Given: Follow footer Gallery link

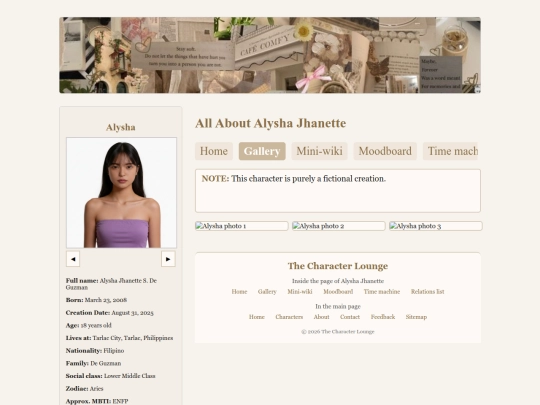Looking at the screenshot, I should pyautogui.click(x=267, y=292).
